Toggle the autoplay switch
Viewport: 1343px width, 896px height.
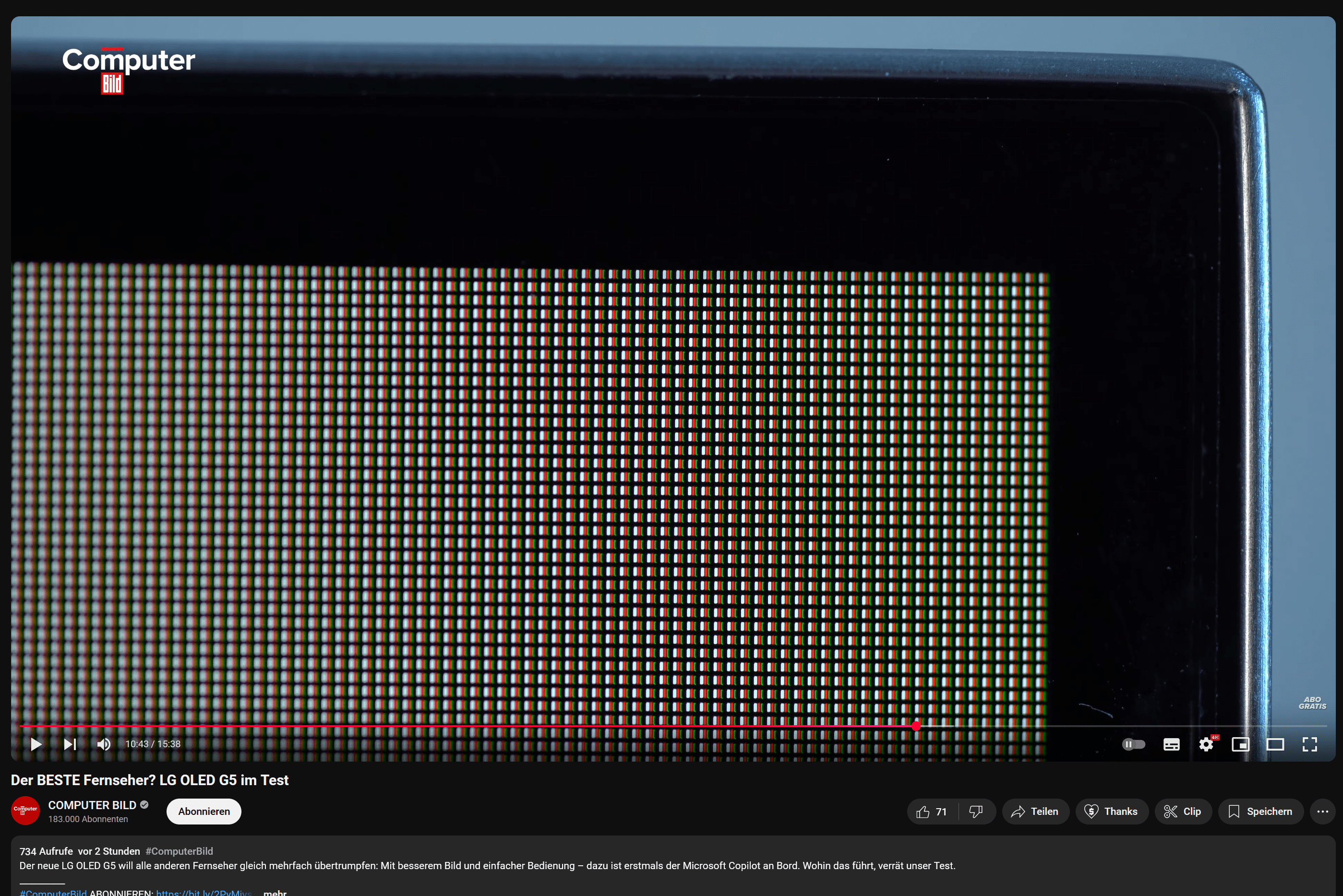[x=1133, y=744]
